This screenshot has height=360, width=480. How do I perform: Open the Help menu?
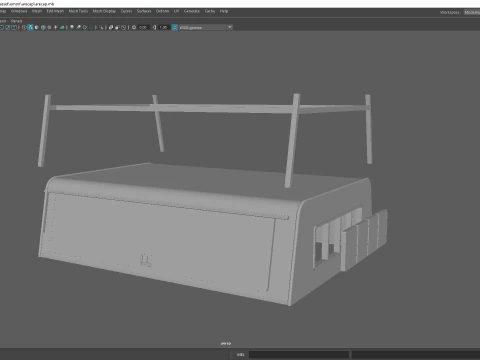tap(224, 11)
